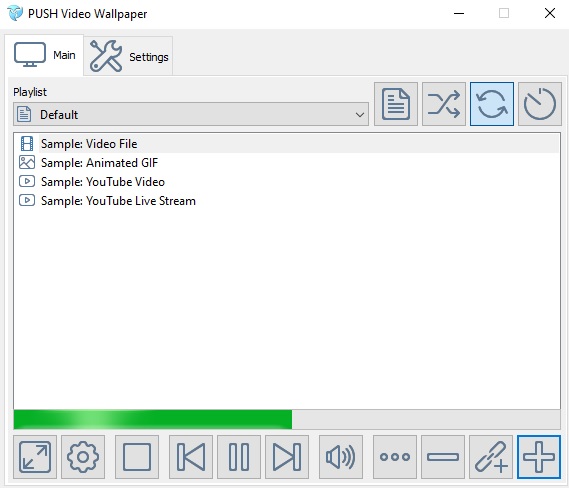The image size is (569, 488).
Task: Add a file with the plus button
Action: [539, 457]
